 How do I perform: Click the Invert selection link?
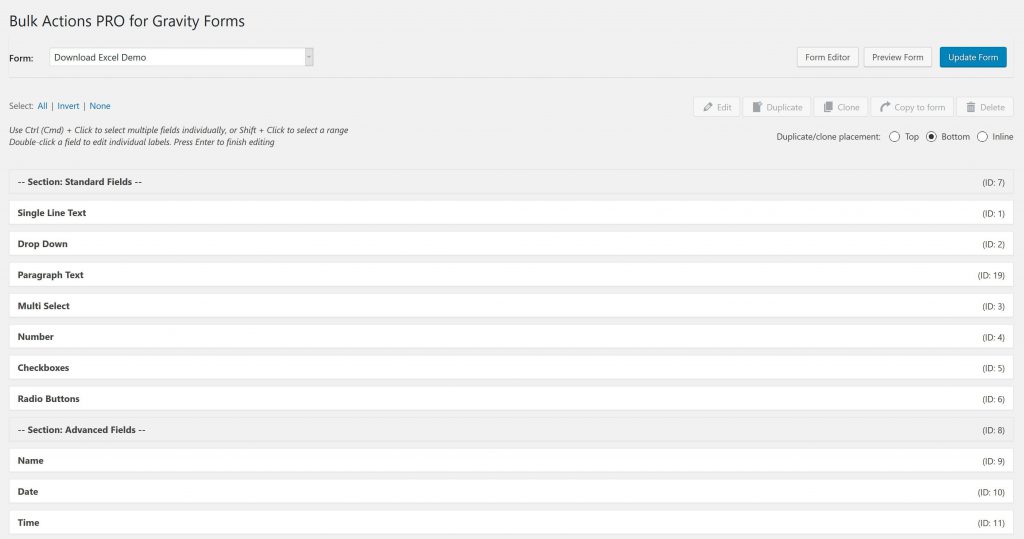pyautogui.click(x=68, y=106)
